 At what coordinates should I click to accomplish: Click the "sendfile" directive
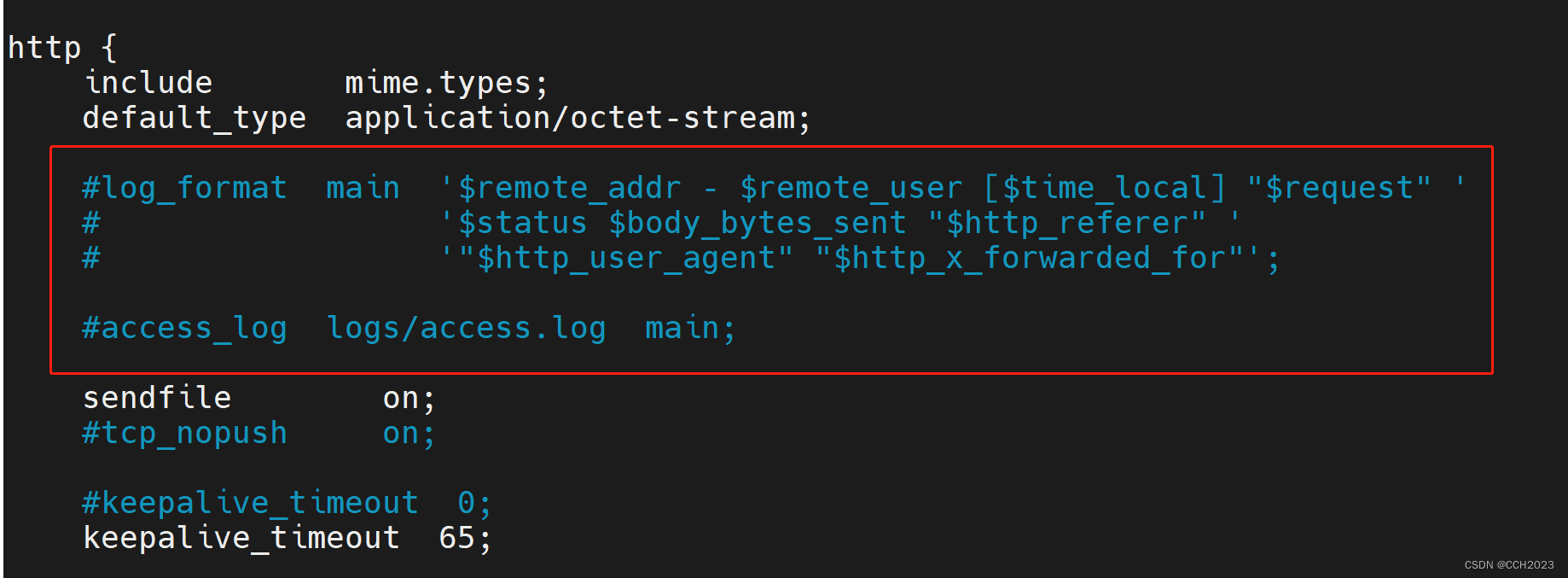tap(157, 398)
